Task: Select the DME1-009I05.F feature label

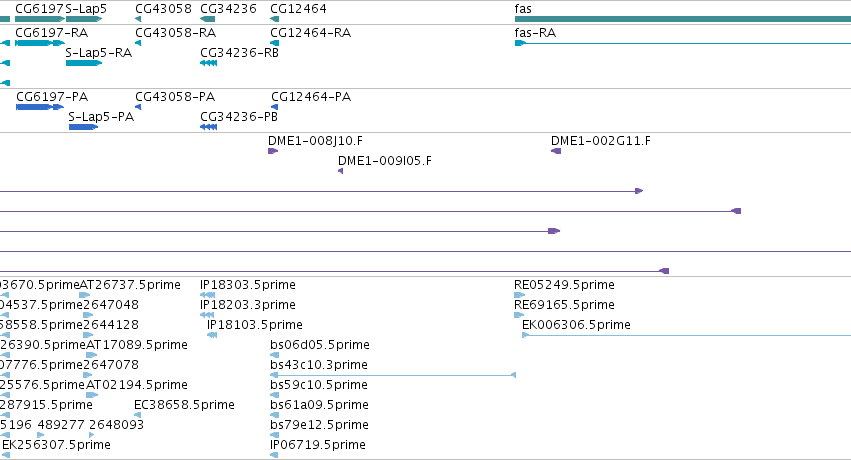Action: pos(385,161)
